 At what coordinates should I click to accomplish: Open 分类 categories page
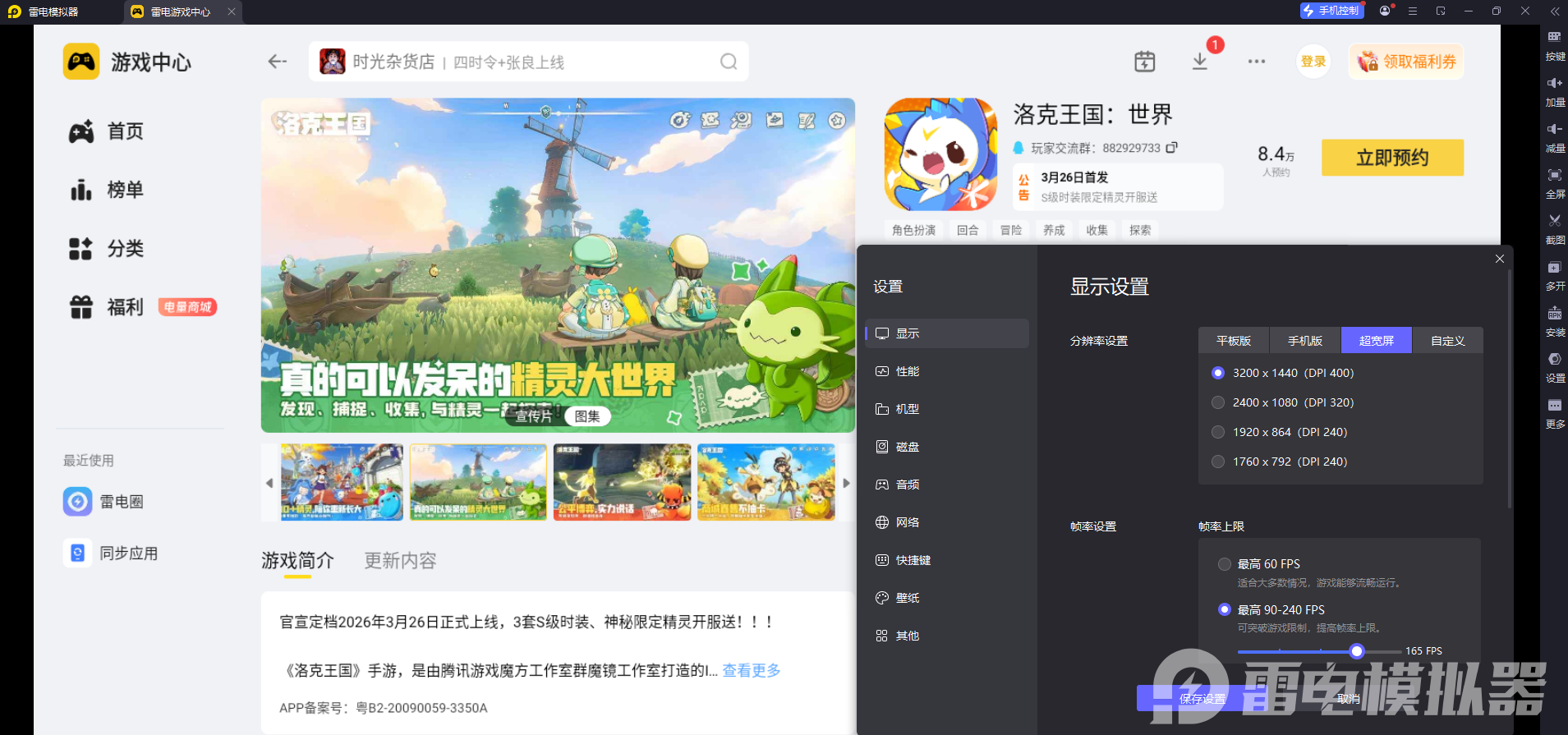point(106,248)
